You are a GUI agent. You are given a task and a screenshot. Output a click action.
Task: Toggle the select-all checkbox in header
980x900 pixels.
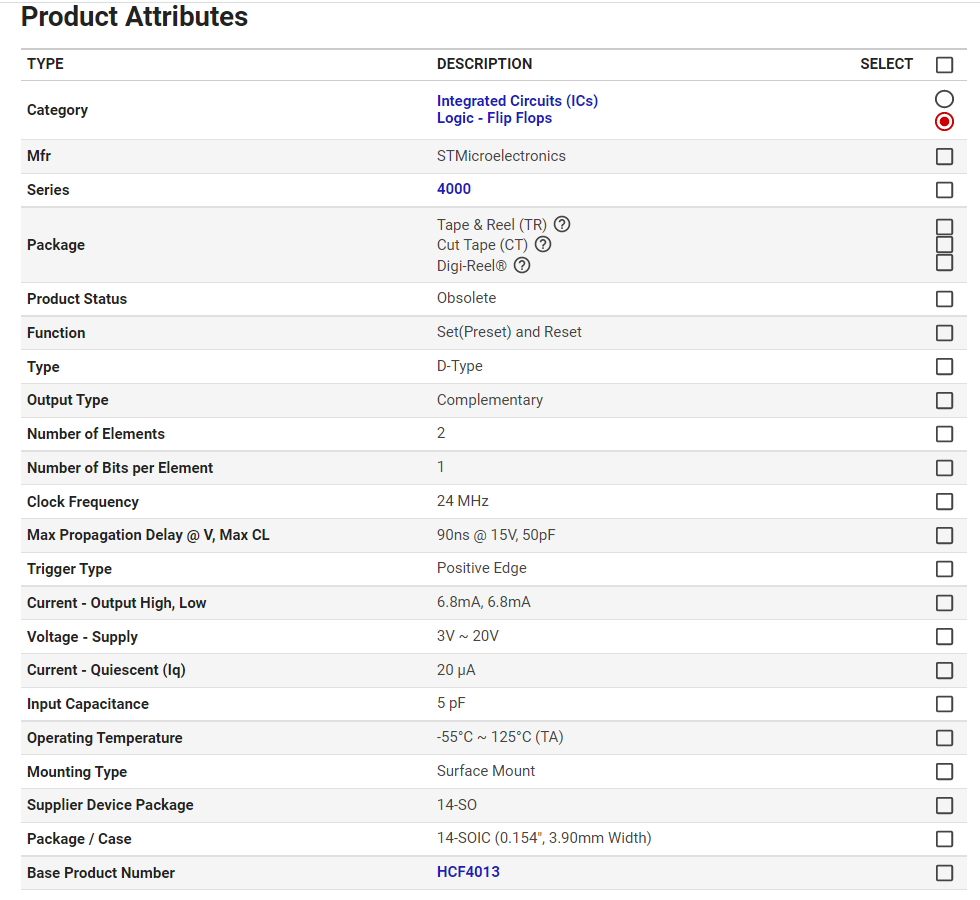tap(944, 65)
